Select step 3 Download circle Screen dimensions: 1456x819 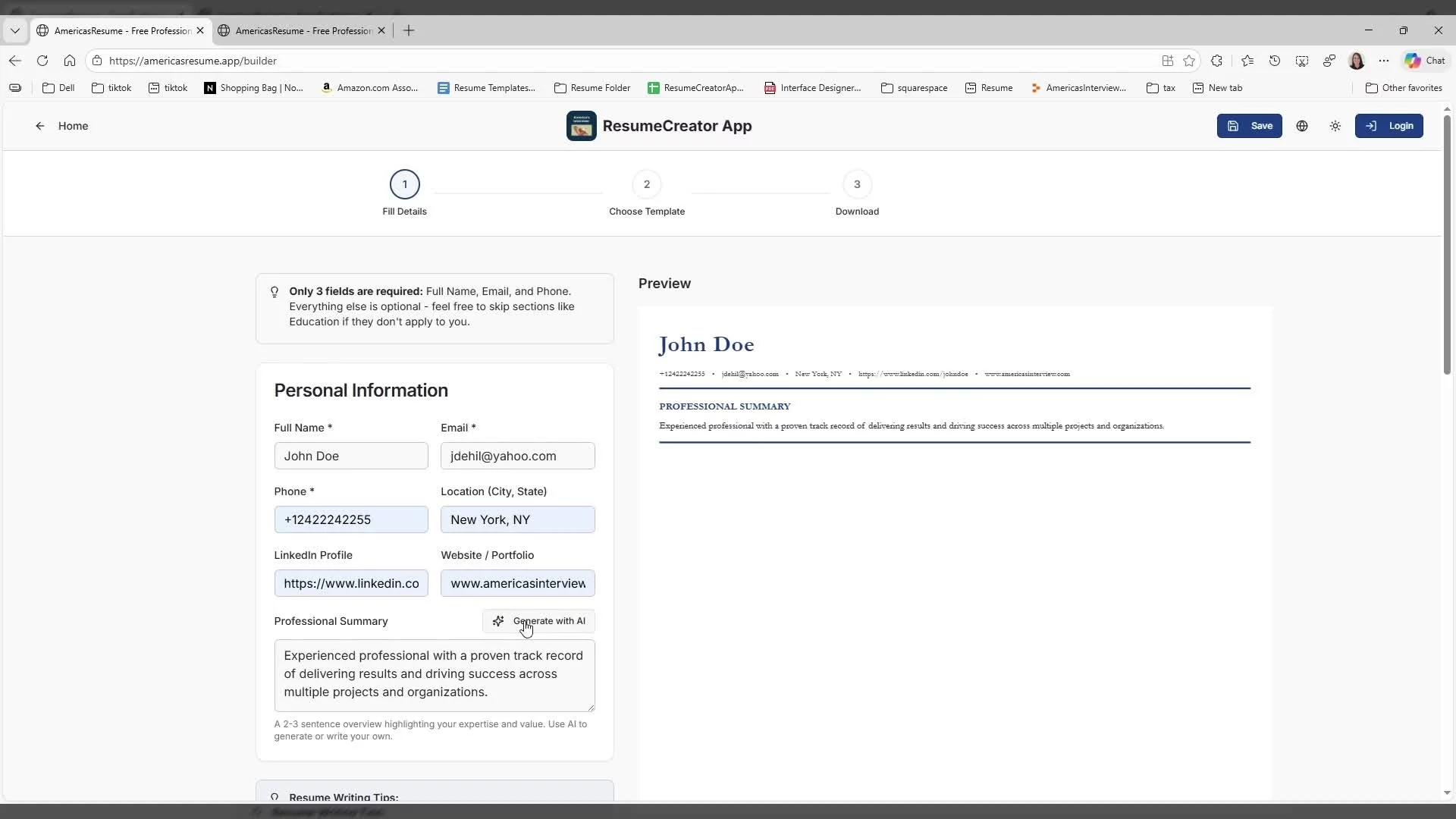tap(857, 184)
